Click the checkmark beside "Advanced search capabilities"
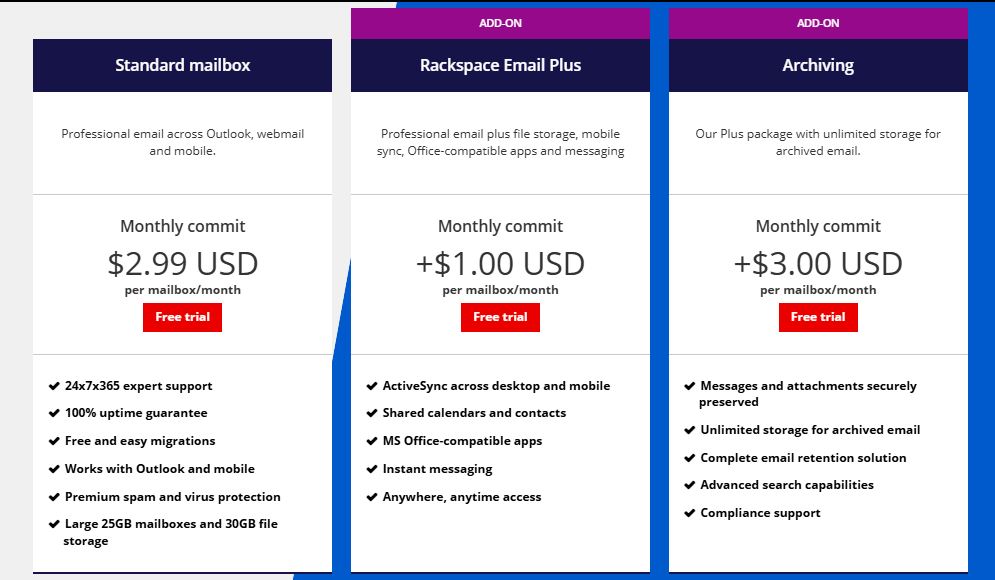The height and width of the screenshot is (580, 995). tap(689, 485)
